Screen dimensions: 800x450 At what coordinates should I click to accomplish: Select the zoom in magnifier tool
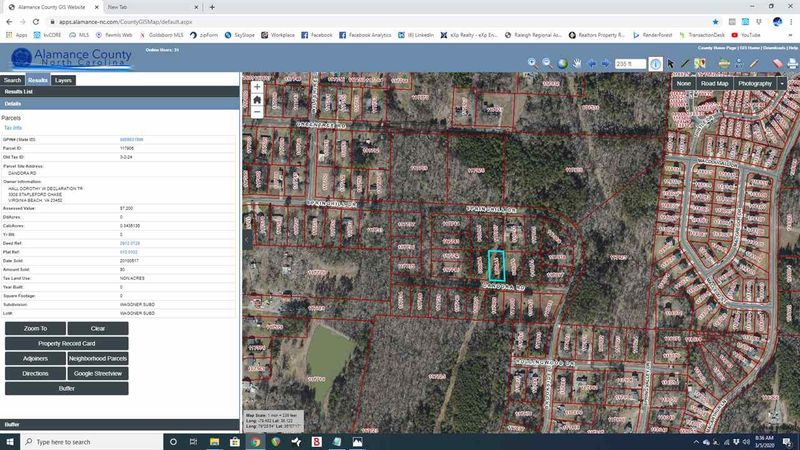(x=533, y=63)
